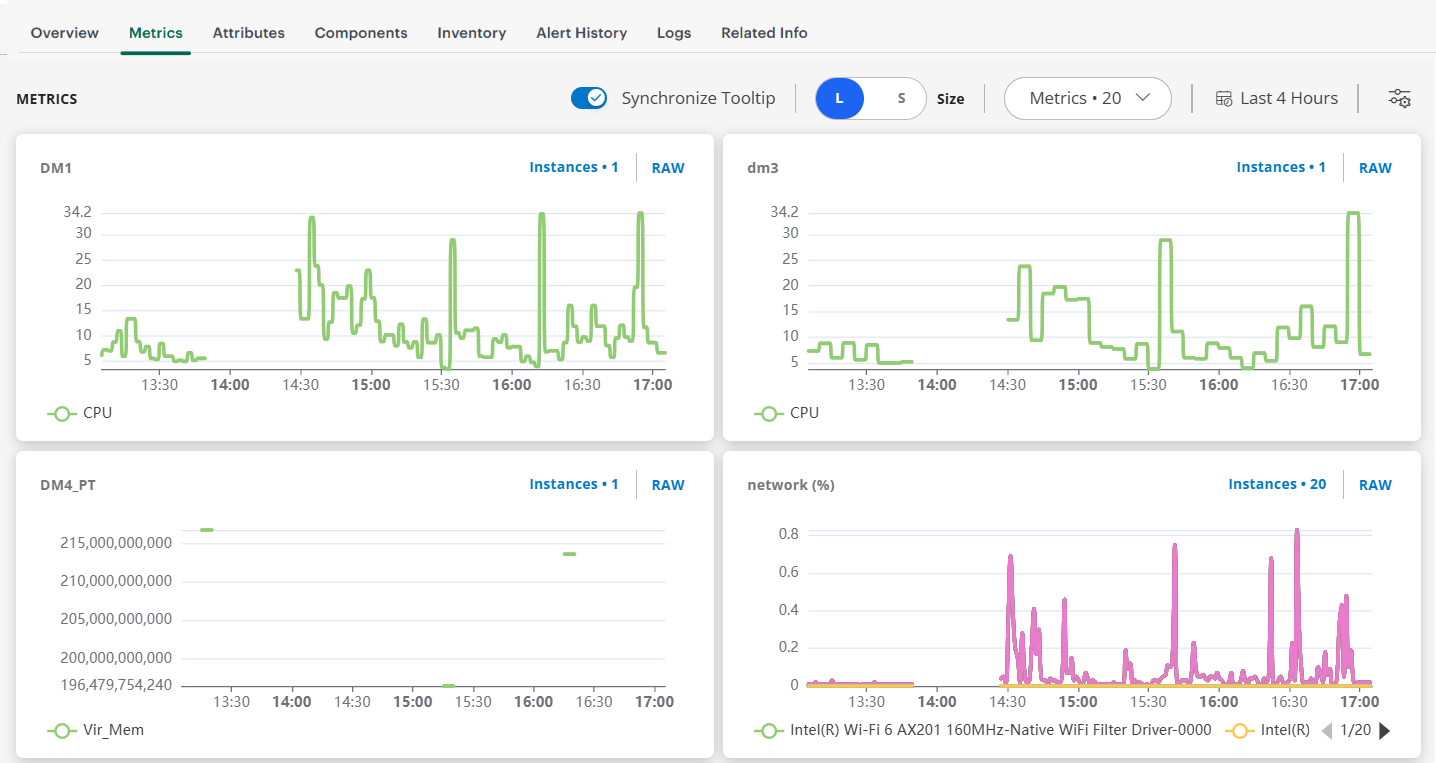Screen dimensions: 1436x763
Task: Toggle the Synchronize Tooltip switch
Action: tap(589, 98)
